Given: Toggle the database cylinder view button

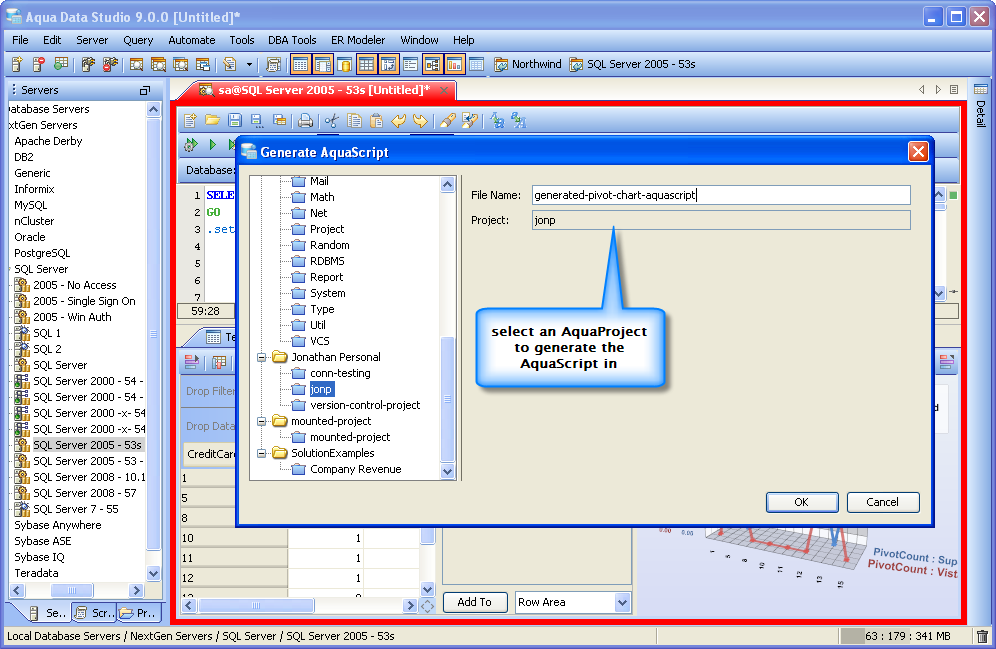Looking at the screenshot, I should tap(344, 64).
